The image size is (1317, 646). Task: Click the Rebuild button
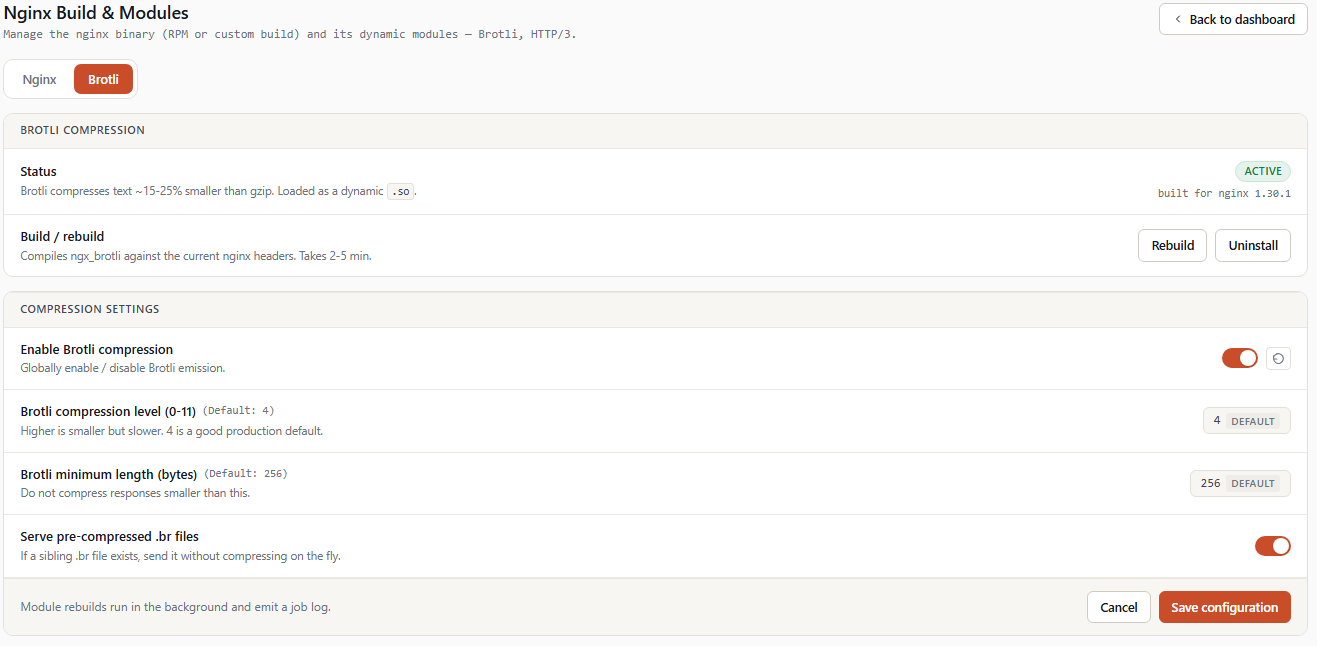[1172, 245]
